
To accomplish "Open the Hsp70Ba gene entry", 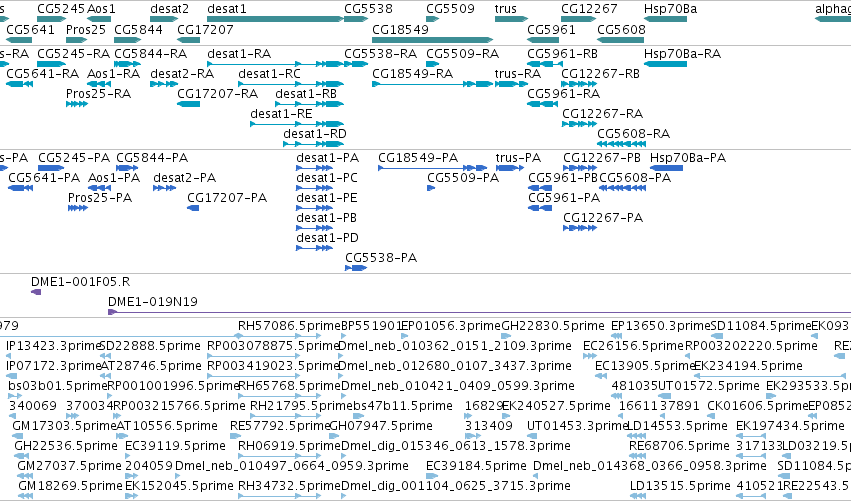I will click(x=670, y=9).
